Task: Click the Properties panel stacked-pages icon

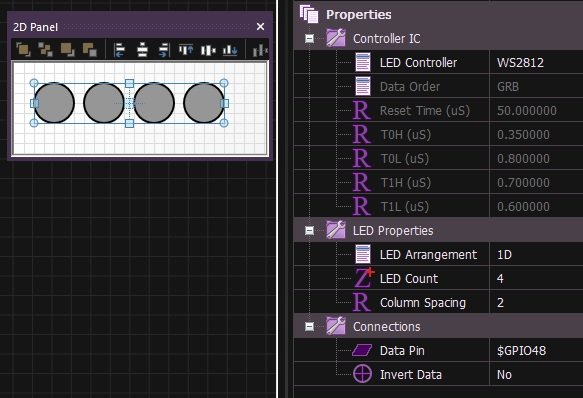Action: point(309,14)
